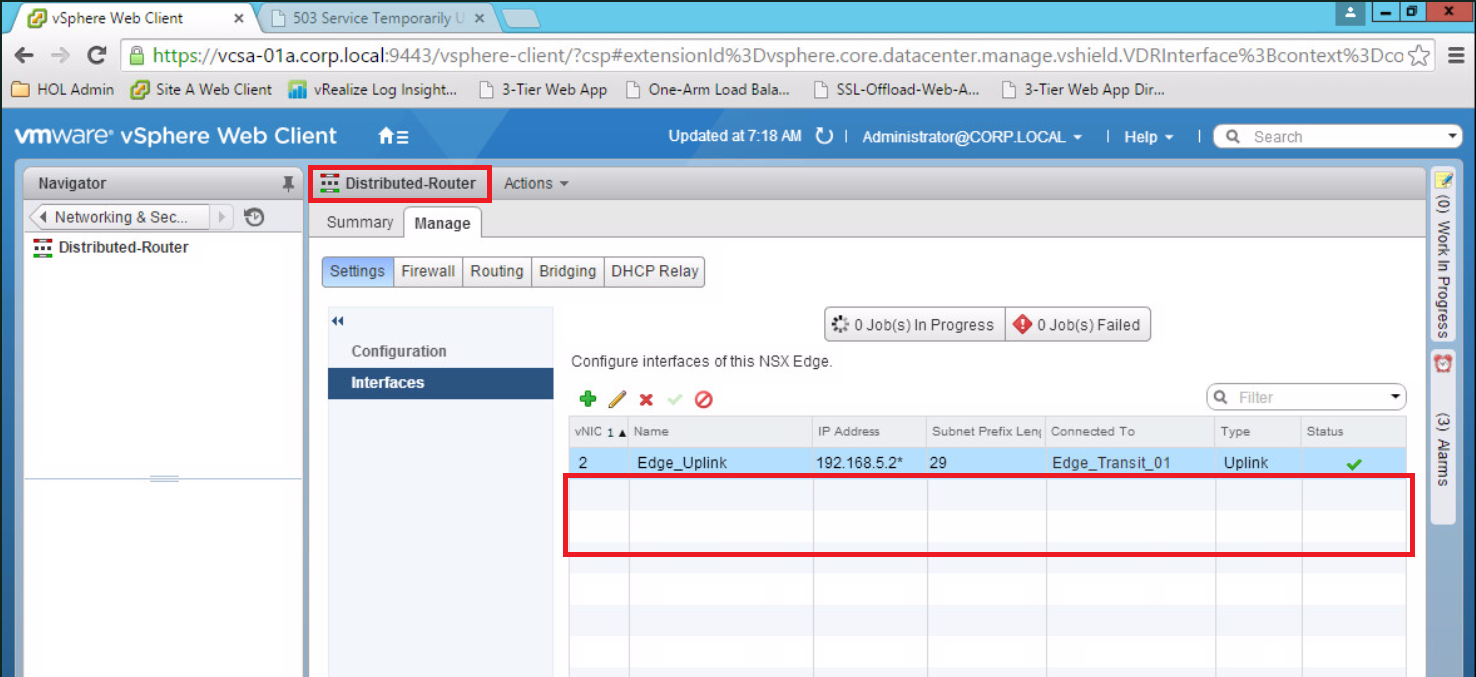Open a new browser tab
Image resolution: width=1476 pixels, height=677 pixels.
tap(520, 18)
